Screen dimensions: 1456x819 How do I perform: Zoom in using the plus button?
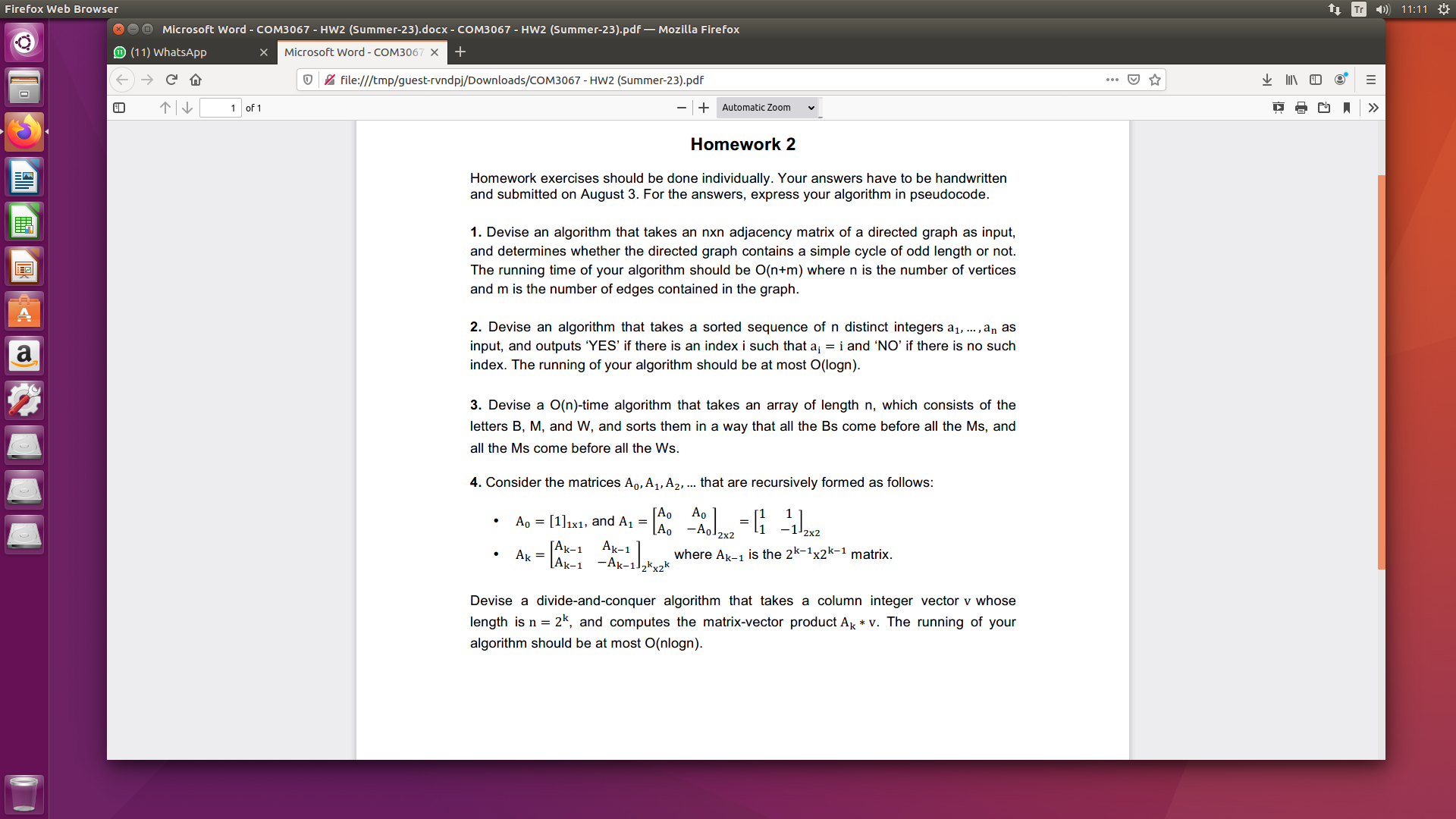[x=703, y=107]
